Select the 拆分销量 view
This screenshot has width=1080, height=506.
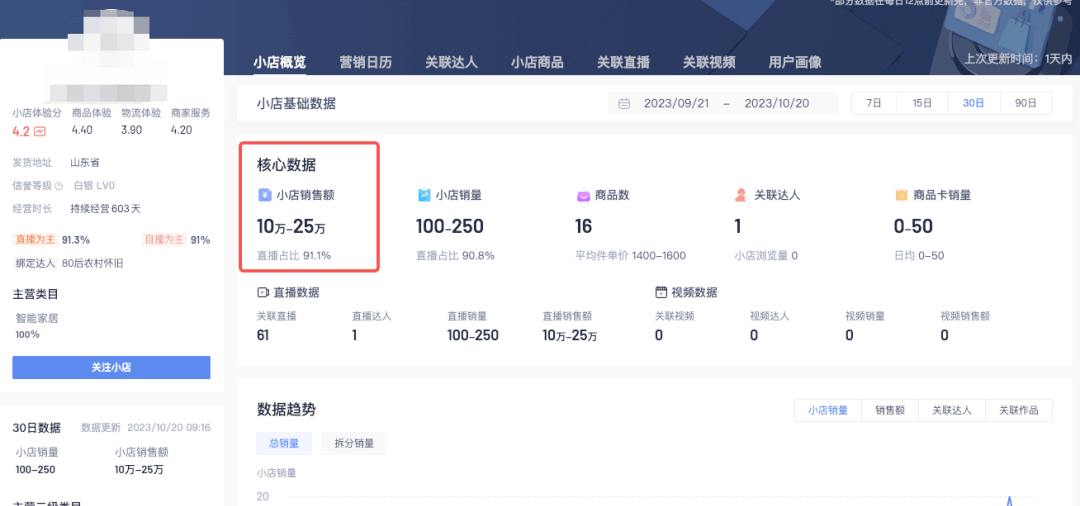coord(354,444)
